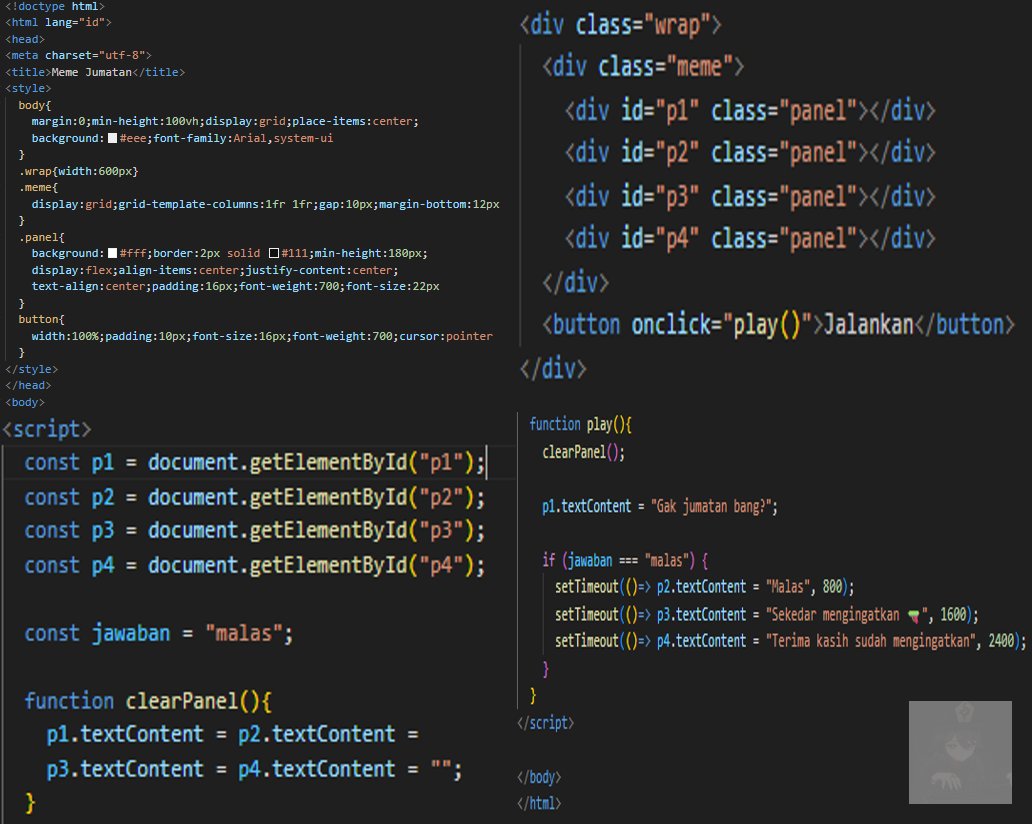Click the opening <style> tag

[28, 88]
